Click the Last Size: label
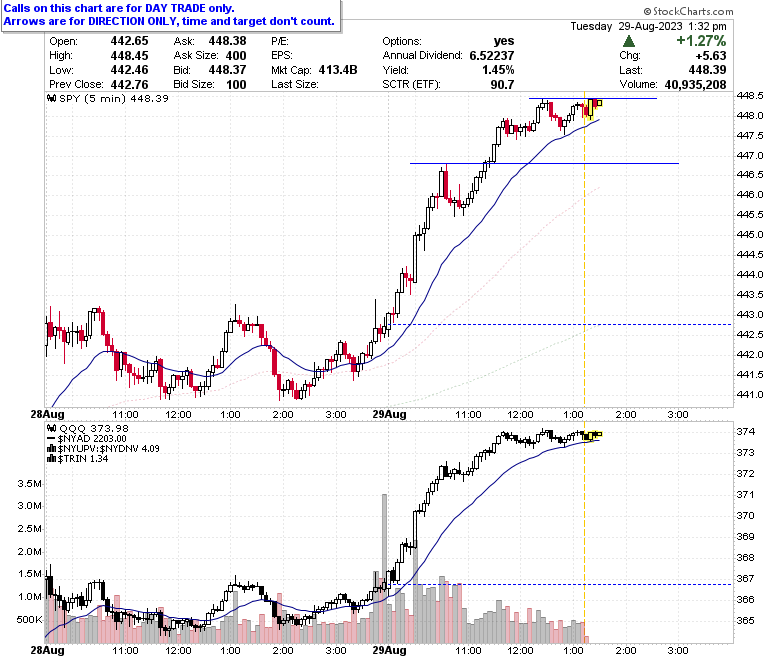The image size is (780, 659). click(x=294, y=85)
